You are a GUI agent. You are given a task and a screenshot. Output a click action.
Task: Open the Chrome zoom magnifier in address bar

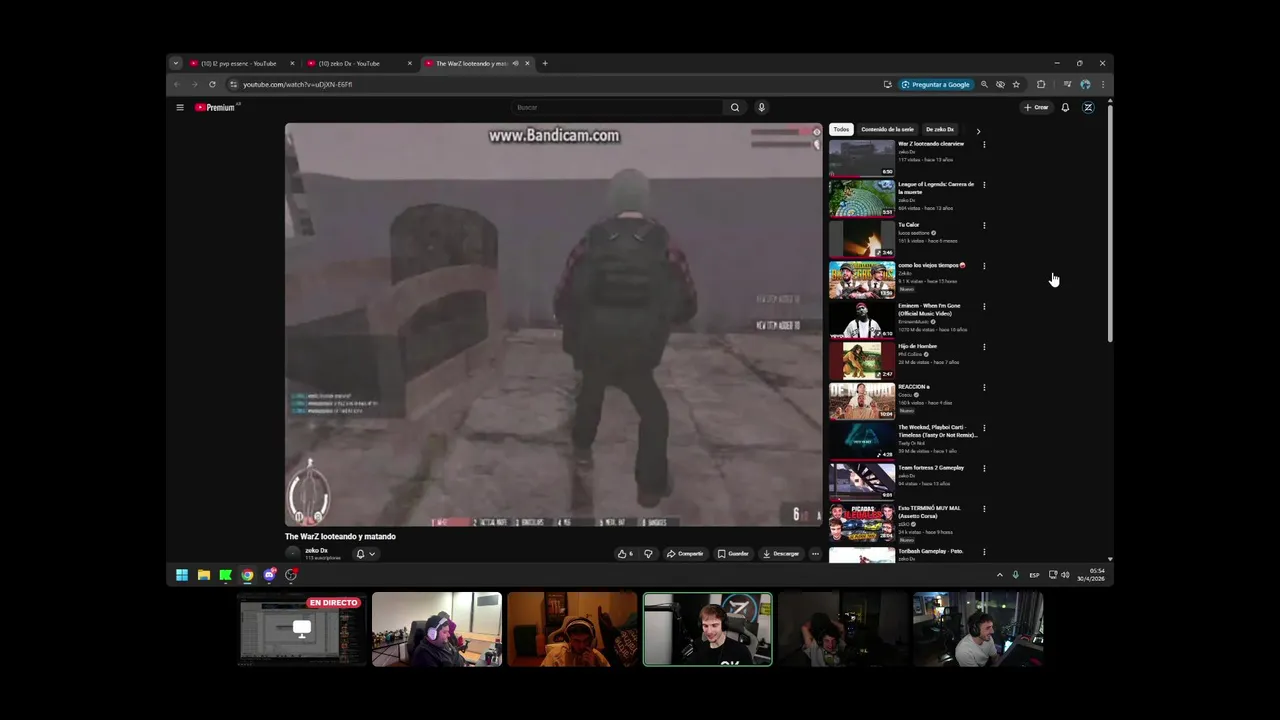984,84
